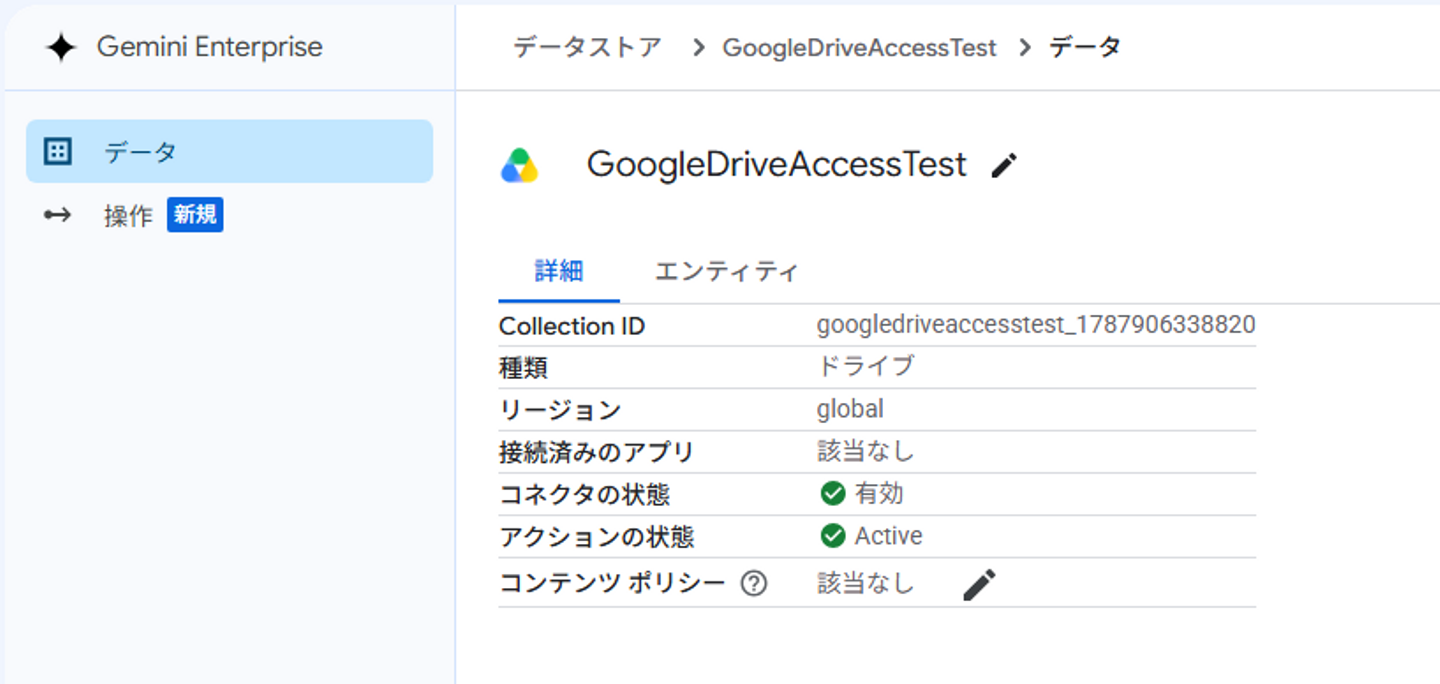1440x684 pixels.
Task: Click the GoogleDriveAccessTest heading
Action: tap(777, 164)
